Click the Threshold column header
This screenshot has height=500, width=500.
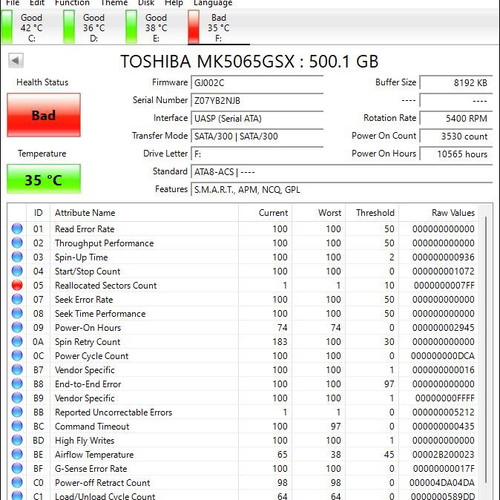click(x=372, y=213)
